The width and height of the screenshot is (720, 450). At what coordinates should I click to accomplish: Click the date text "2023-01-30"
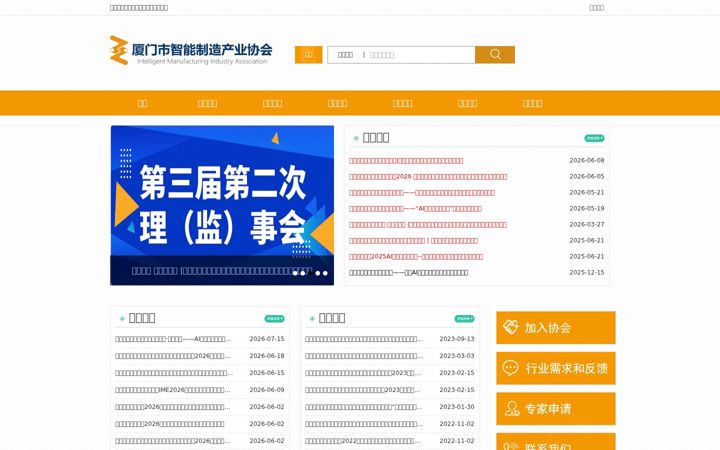[x=457, y=407]
